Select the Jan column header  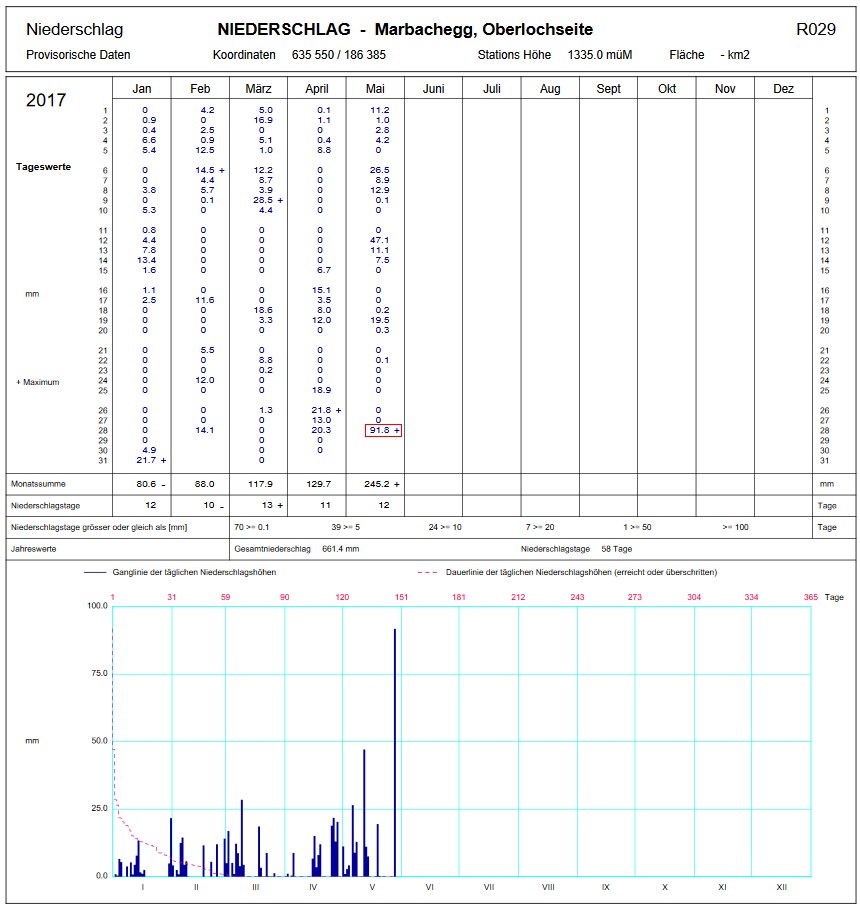tap(142, 89)
